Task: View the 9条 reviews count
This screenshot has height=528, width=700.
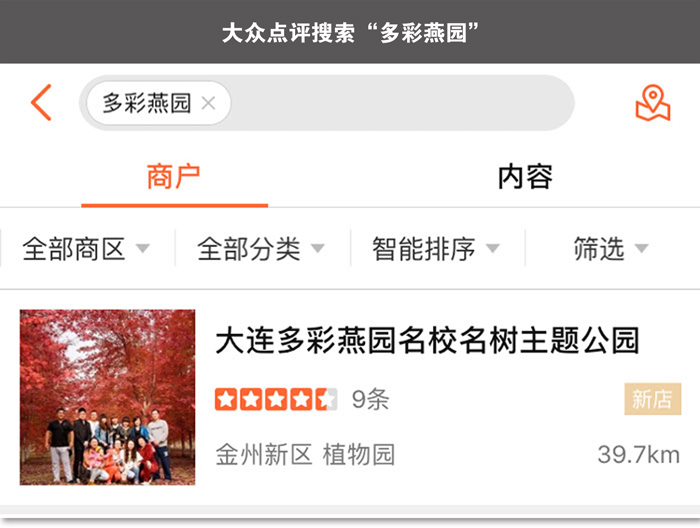Action: tap(371, 399)
